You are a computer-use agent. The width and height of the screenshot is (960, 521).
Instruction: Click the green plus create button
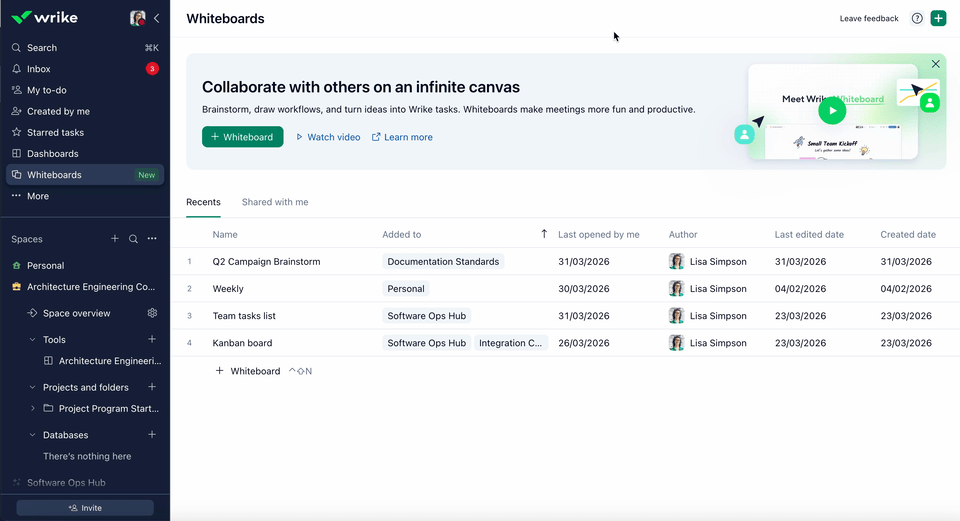tap(938, 18)
